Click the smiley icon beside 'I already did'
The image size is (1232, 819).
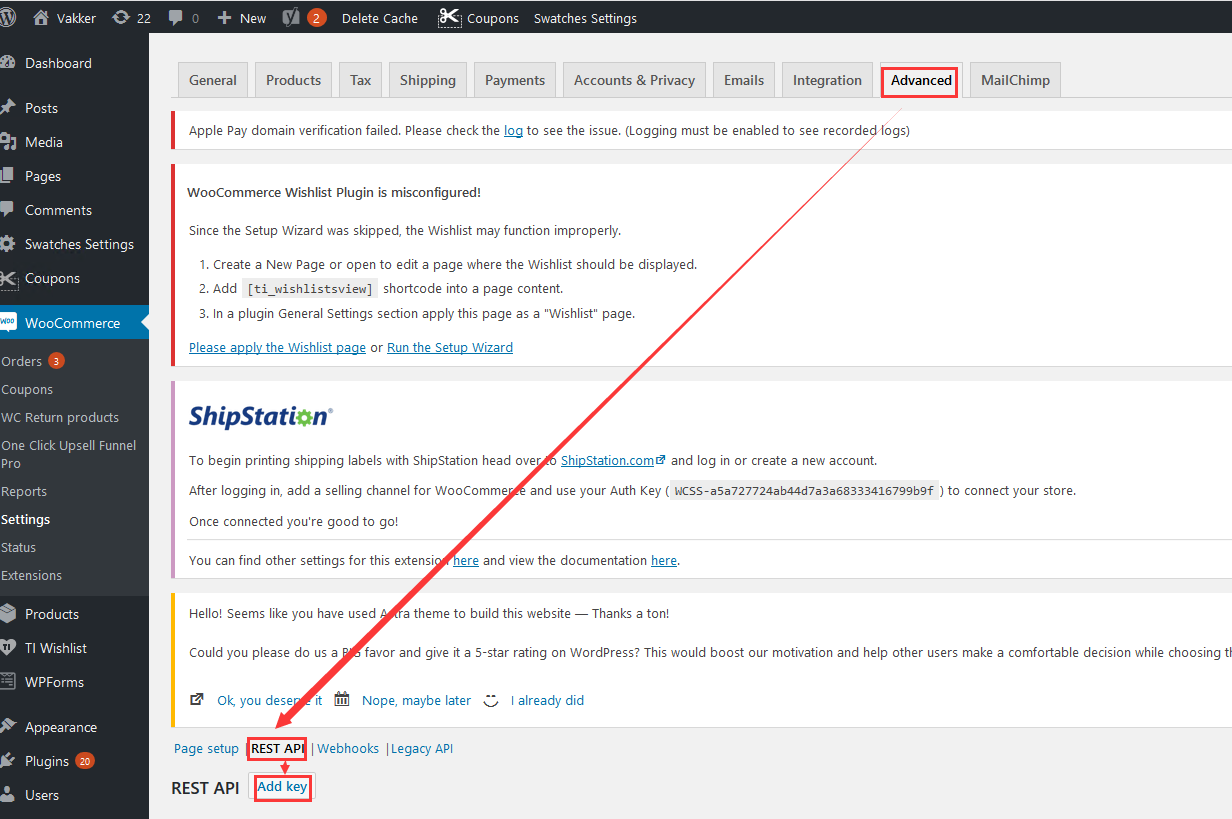point(491,700)
